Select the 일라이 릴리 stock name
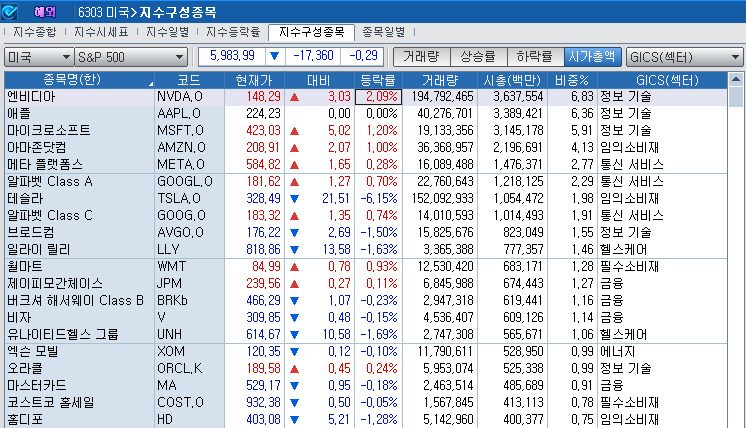The width and height of the screenshot is (746, 428). click(x=39, y=250)
